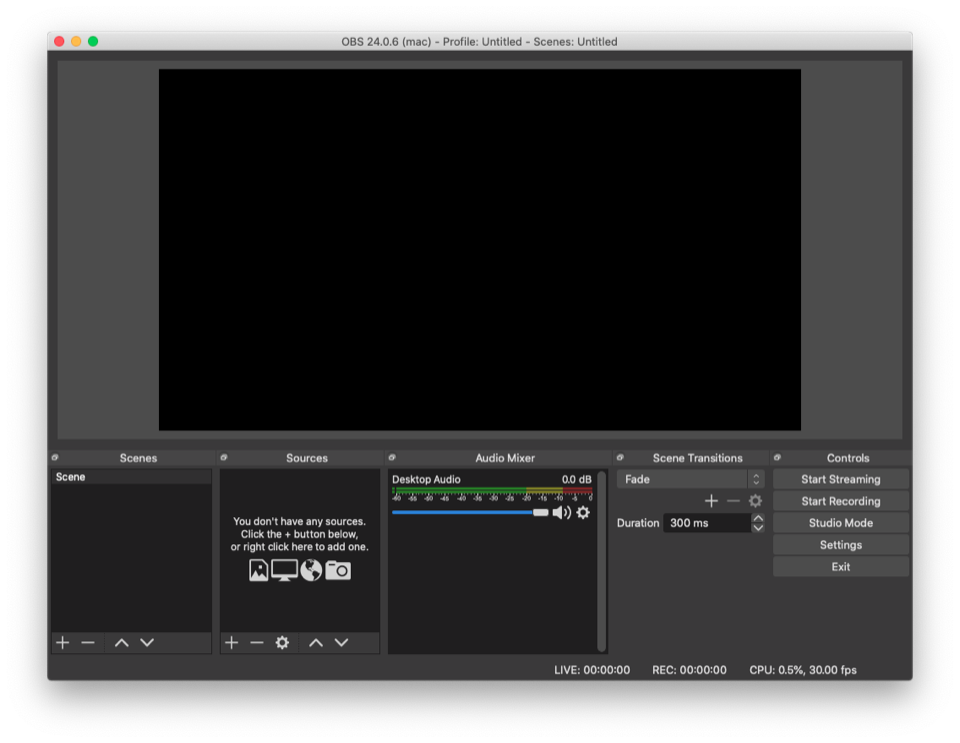Click the Duration 300 ms input field
This screenshot has height=743, width=960.
coord(706,523)
